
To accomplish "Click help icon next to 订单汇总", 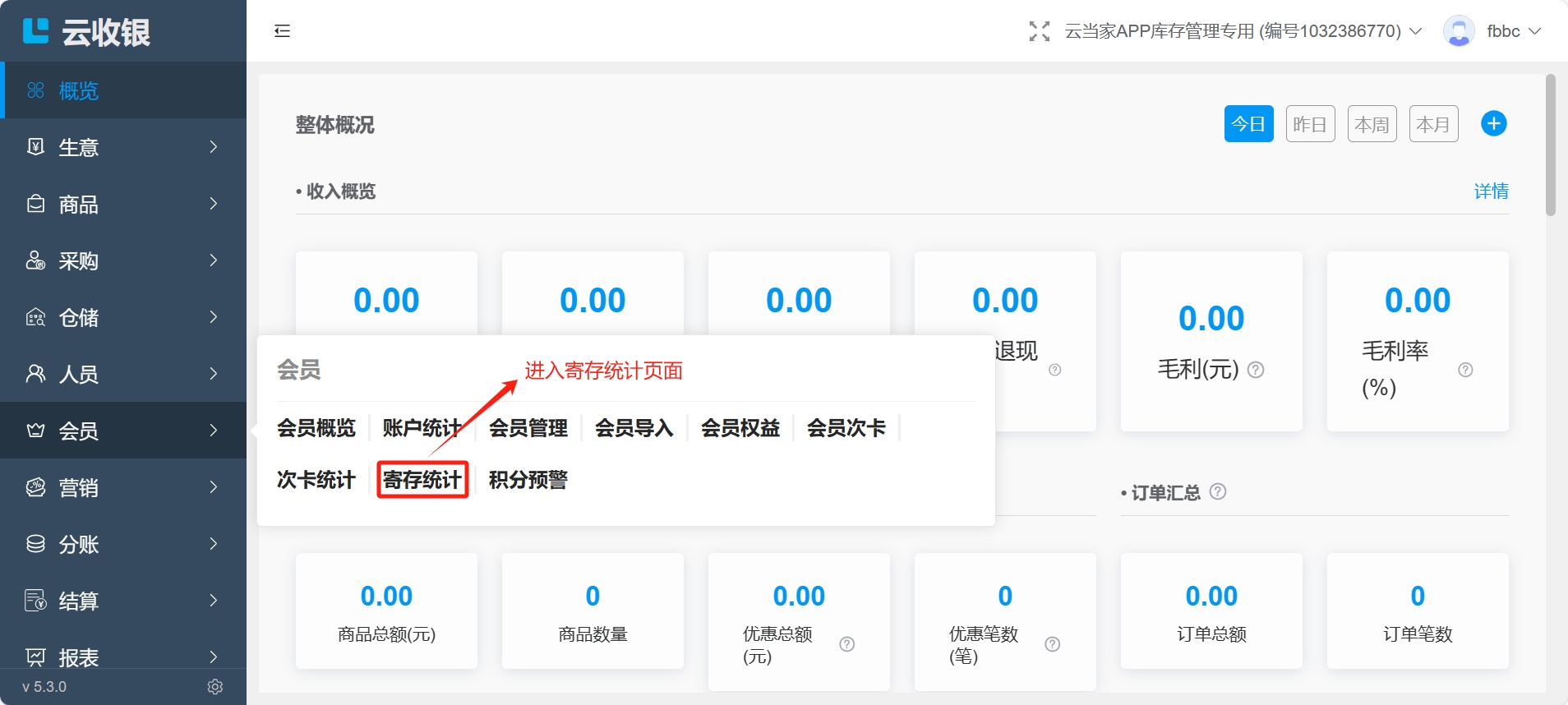I will pos(1218,491).
